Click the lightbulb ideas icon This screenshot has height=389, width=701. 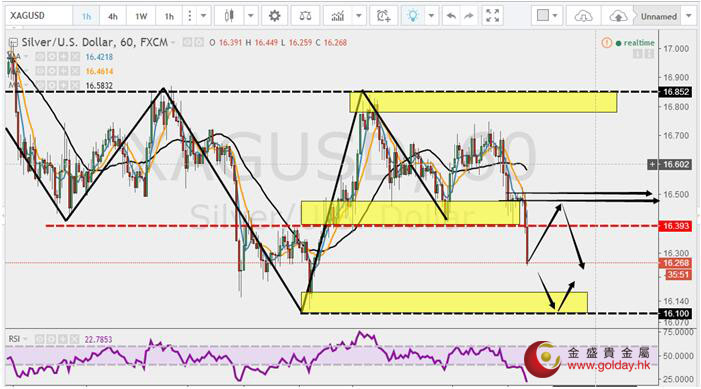point(413,17)
